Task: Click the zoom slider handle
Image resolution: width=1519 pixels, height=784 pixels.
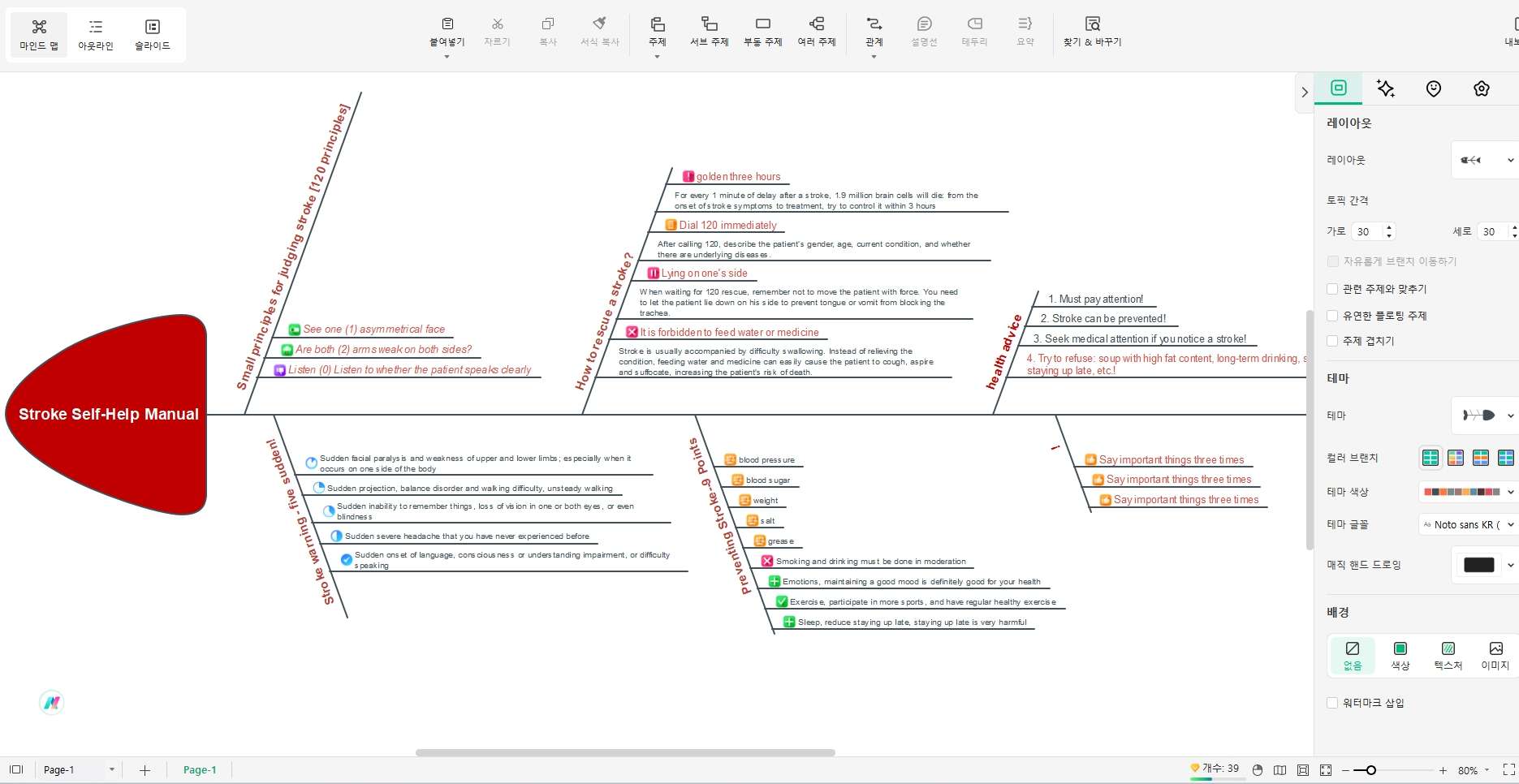Action: (1370, 770)
